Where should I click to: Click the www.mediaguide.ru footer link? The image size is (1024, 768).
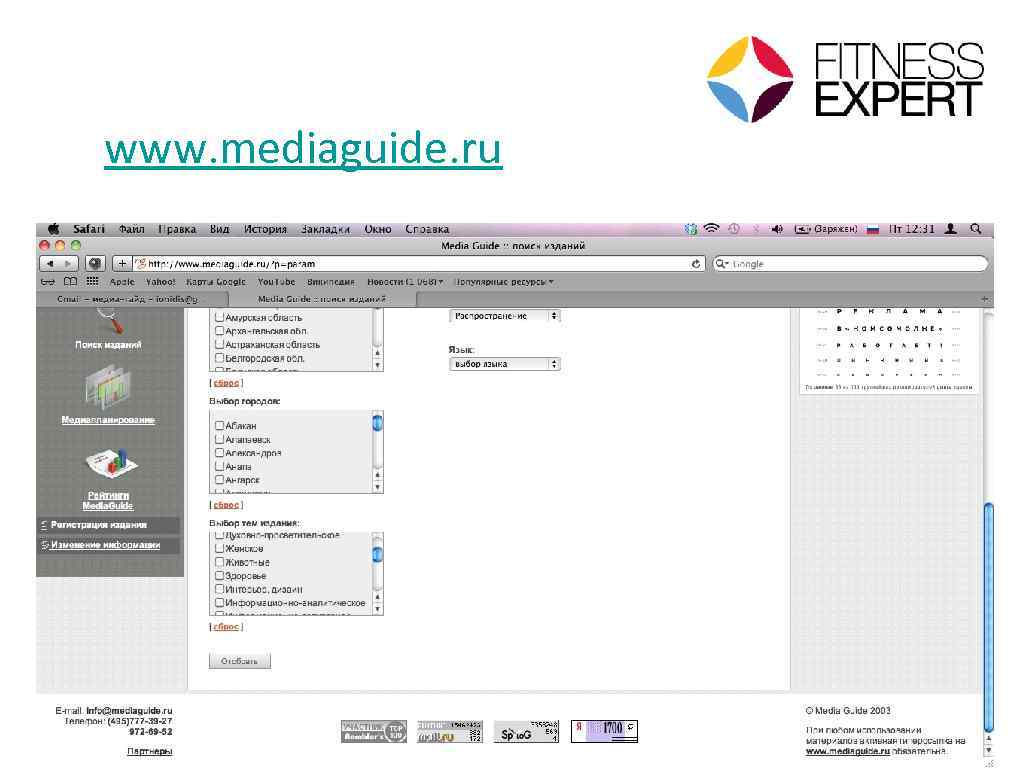click(x=847, y=751)
